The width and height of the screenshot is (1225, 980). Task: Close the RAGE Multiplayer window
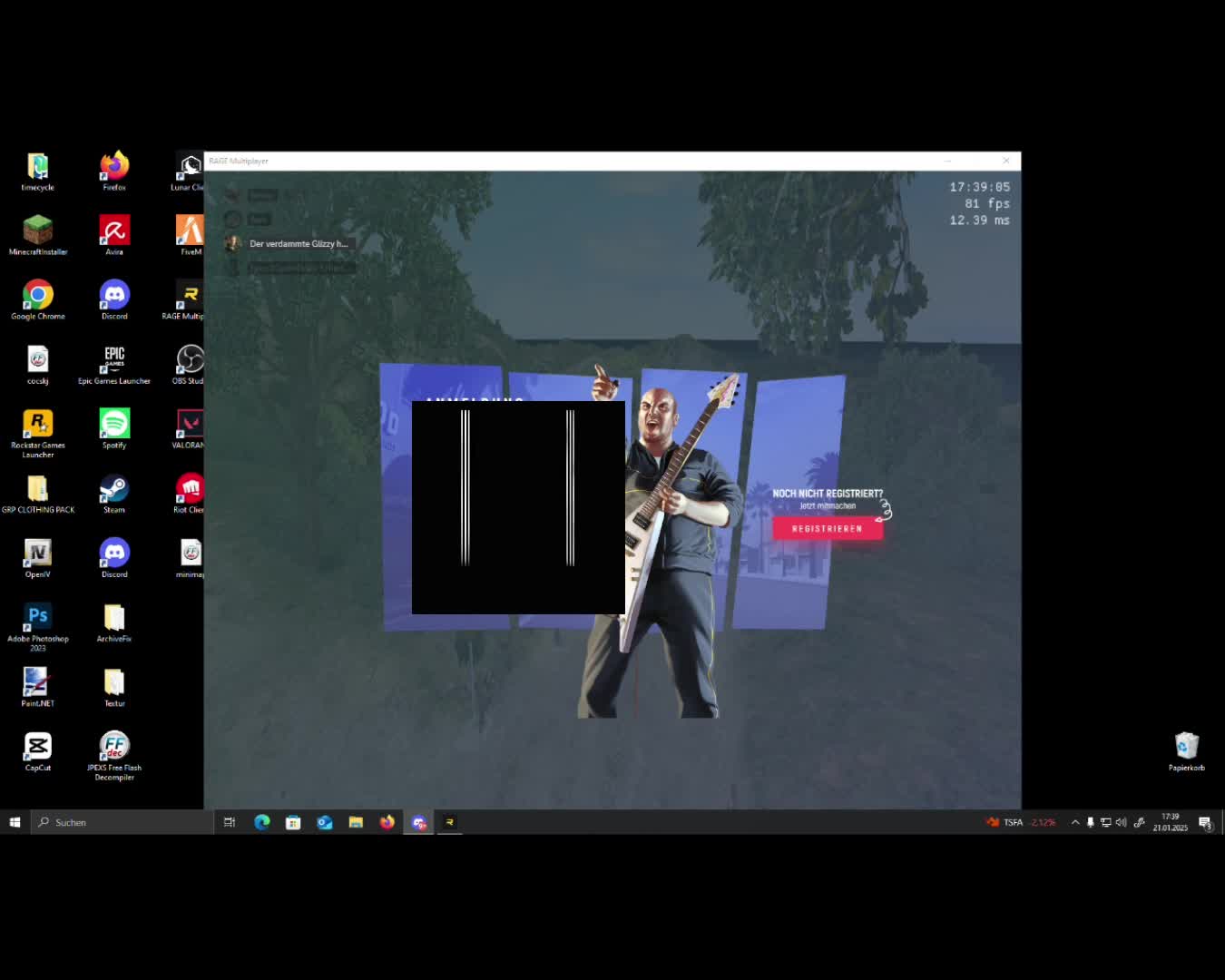pyautogui.click(x=1006, y=161)
